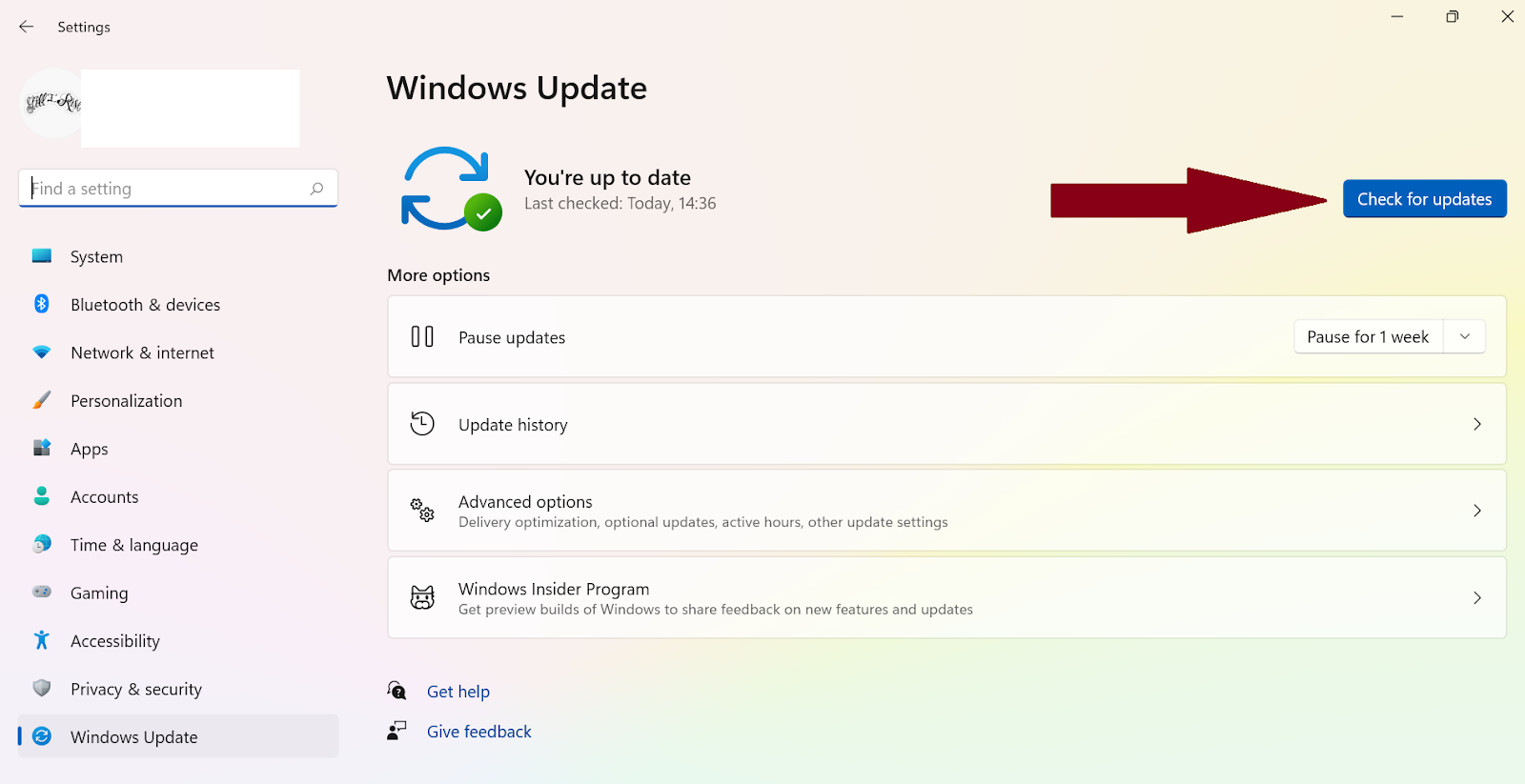Click the Update history clock icon

click(x=422, y=423)
